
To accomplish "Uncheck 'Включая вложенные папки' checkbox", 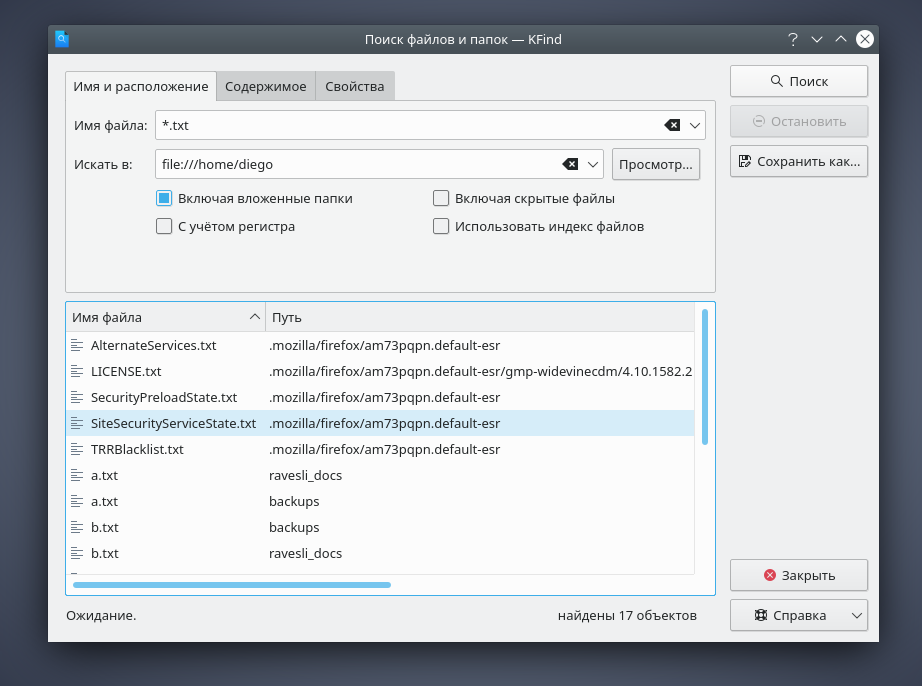I will pyautogui.click(x=165, y=198).
